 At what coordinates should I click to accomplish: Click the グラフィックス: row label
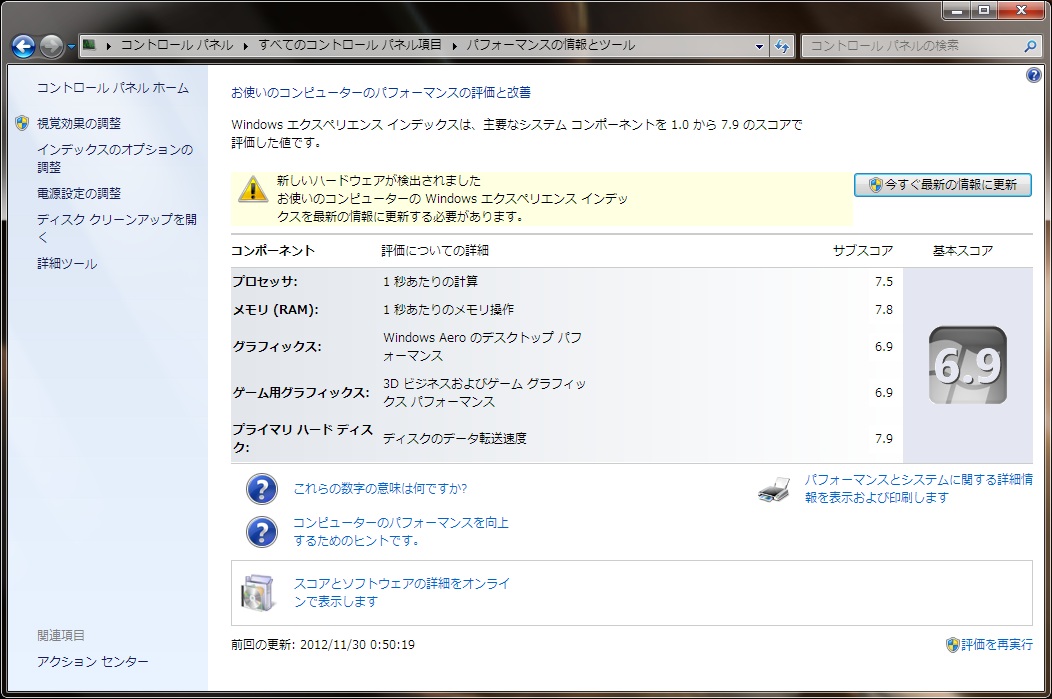tap(277, 347)
